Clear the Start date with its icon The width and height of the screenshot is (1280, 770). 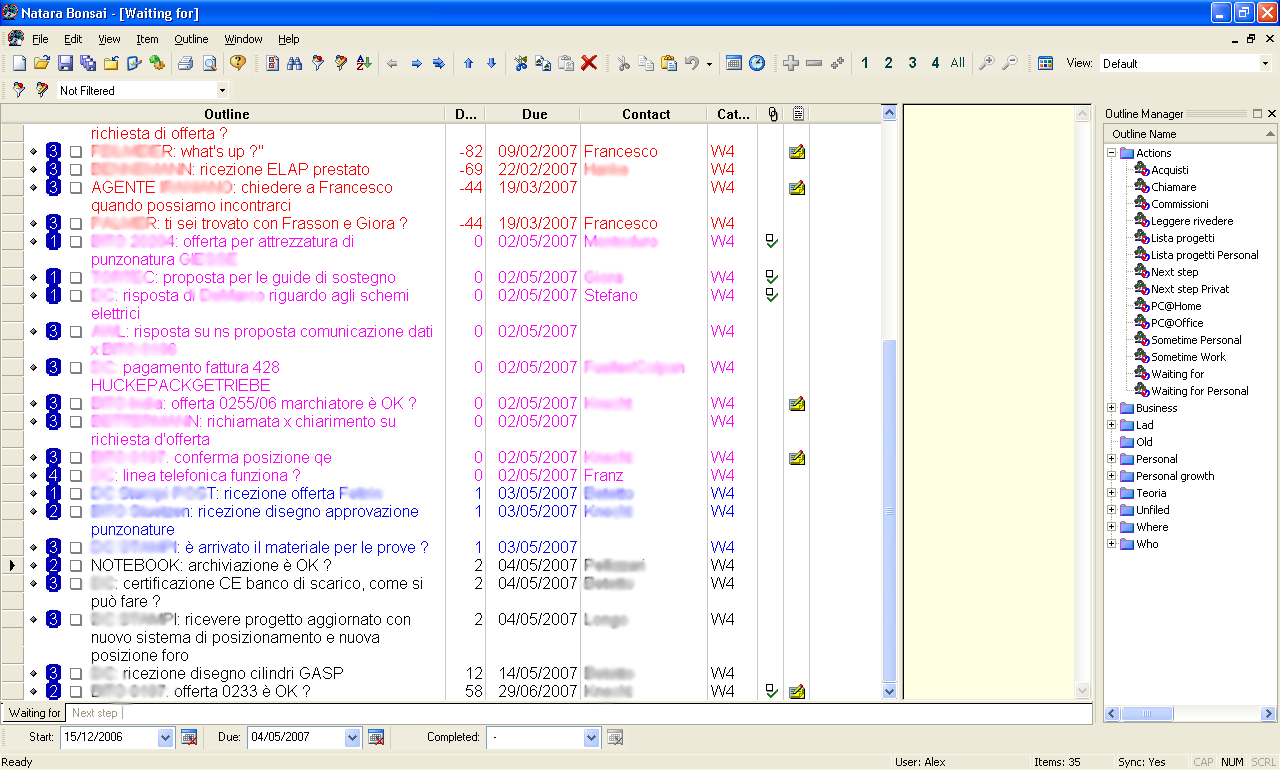pos(189,738)
